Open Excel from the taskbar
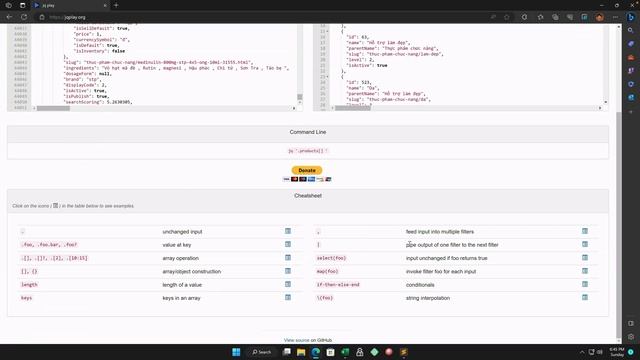The width and height of the screenshot is (640, 360). pos(345,352)
